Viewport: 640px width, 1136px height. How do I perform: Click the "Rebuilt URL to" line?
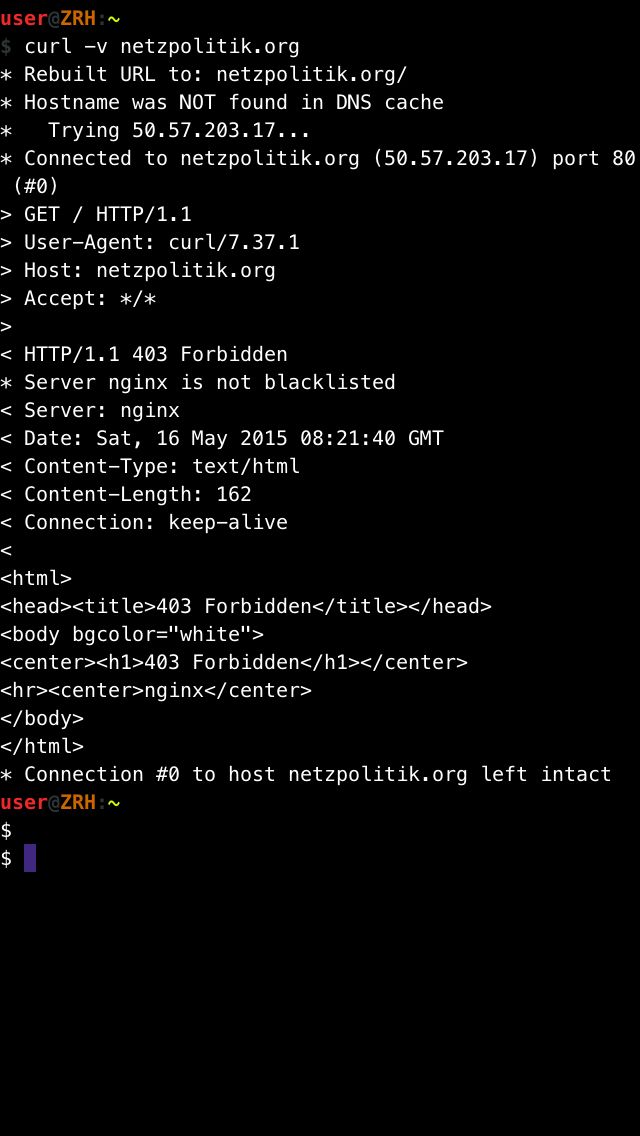(x=215, y=75)
